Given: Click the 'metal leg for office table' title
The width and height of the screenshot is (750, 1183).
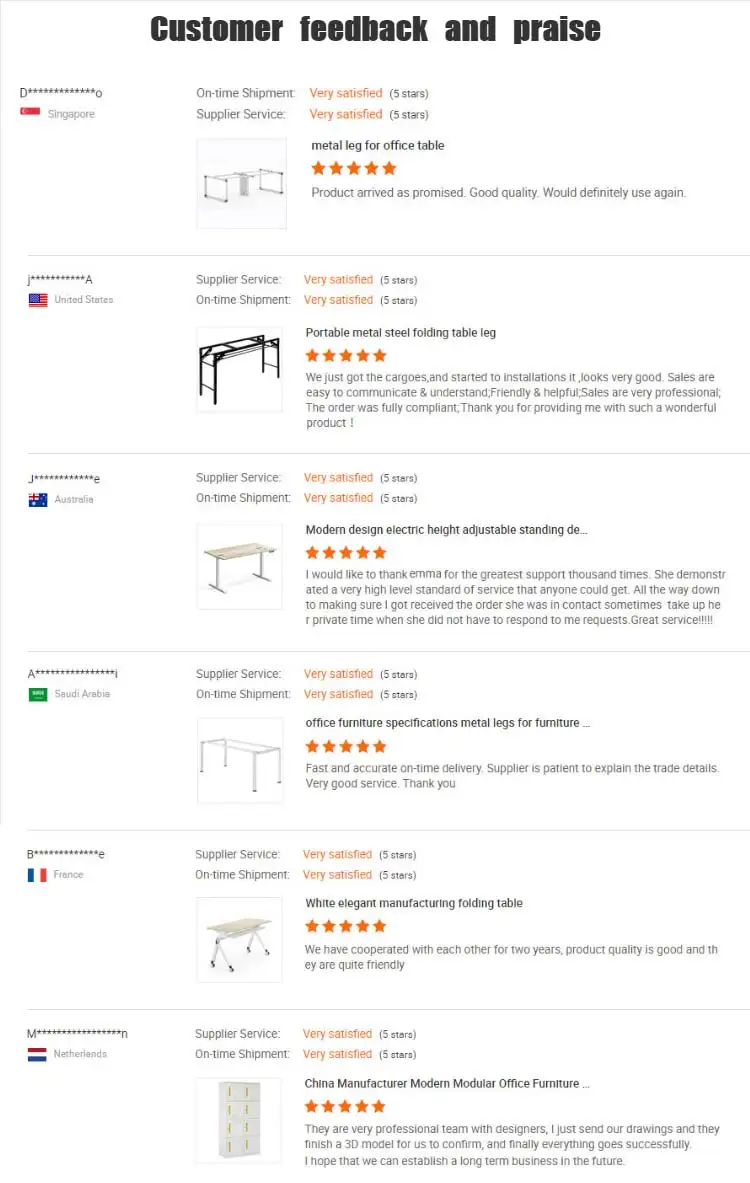Looking at the screenshot, I should pos(377,145).
